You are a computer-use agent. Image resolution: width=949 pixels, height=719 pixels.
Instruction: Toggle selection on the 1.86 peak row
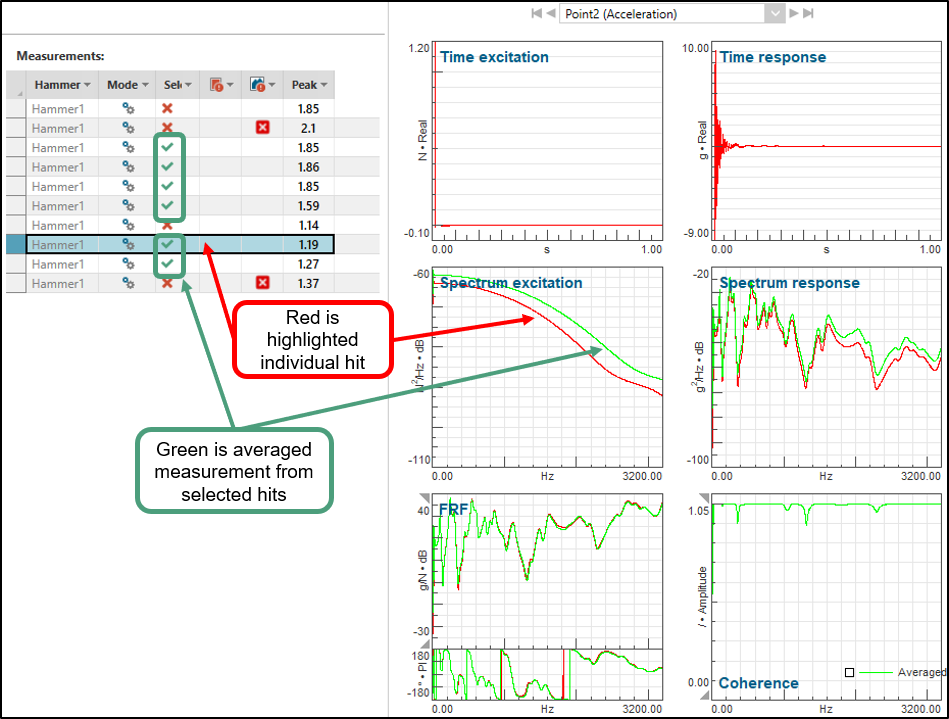168,167
